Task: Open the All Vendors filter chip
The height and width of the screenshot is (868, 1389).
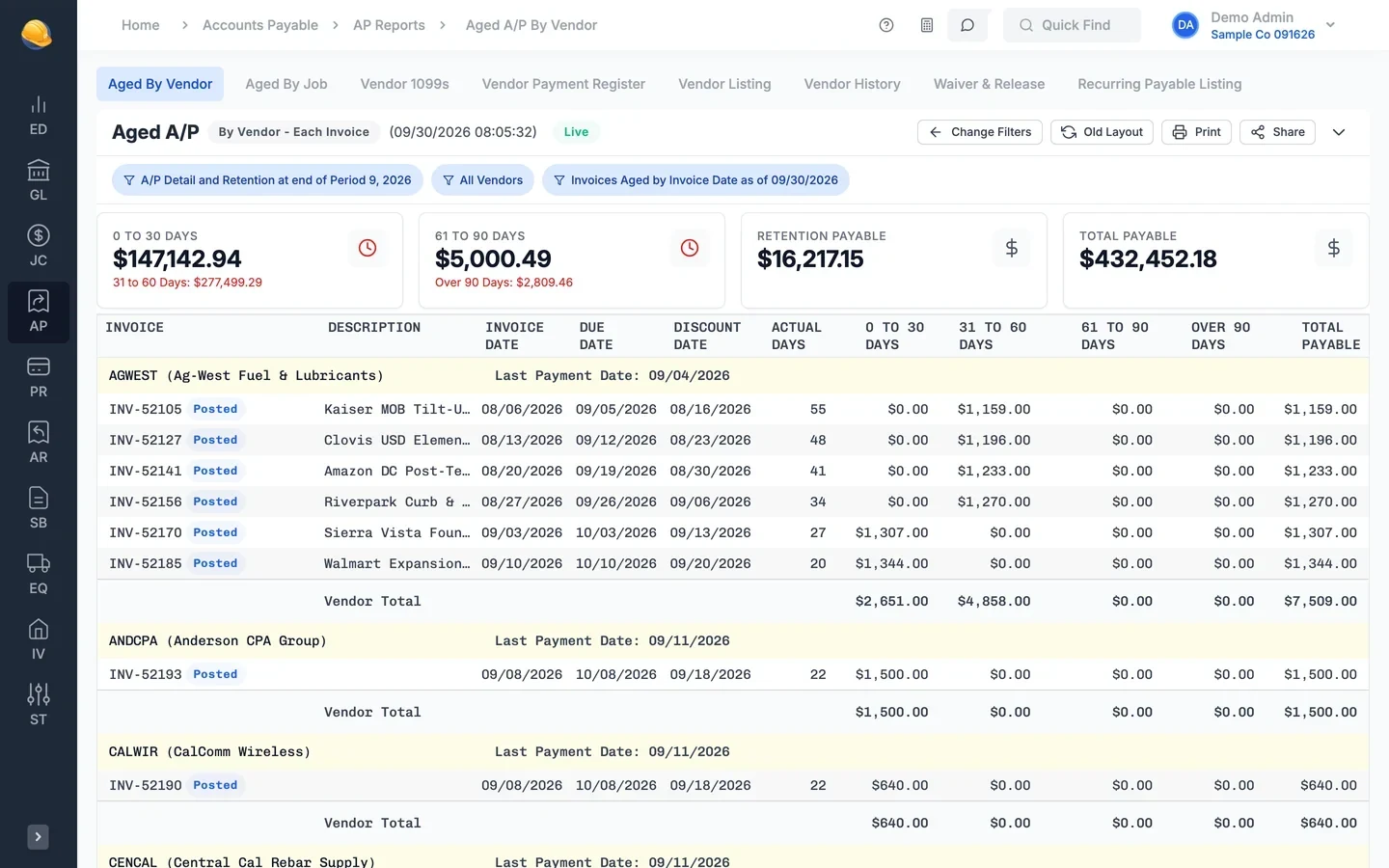Action: [482, 180]
